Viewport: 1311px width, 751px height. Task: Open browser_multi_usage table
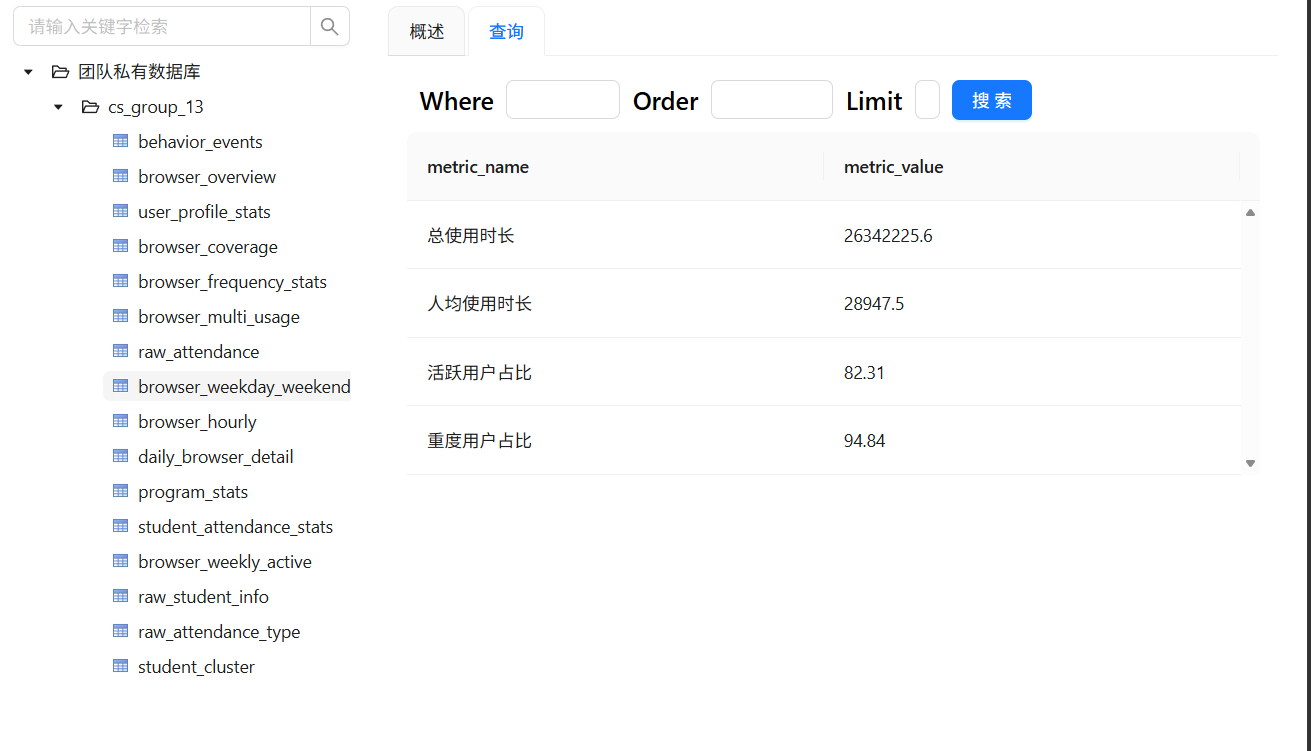pos(219,317)
